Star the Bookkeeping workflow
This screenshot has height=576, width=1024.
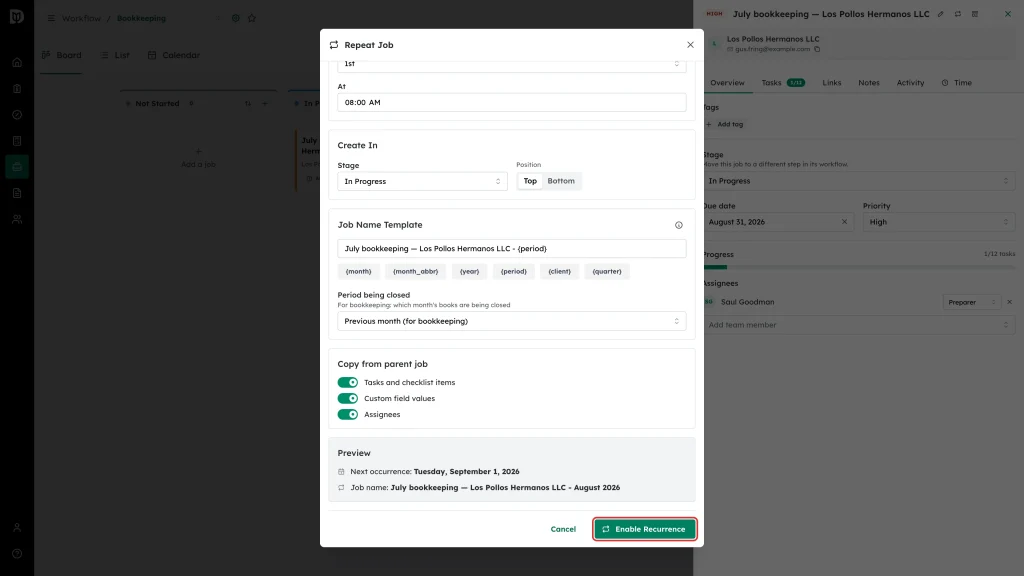pos(252,18)
